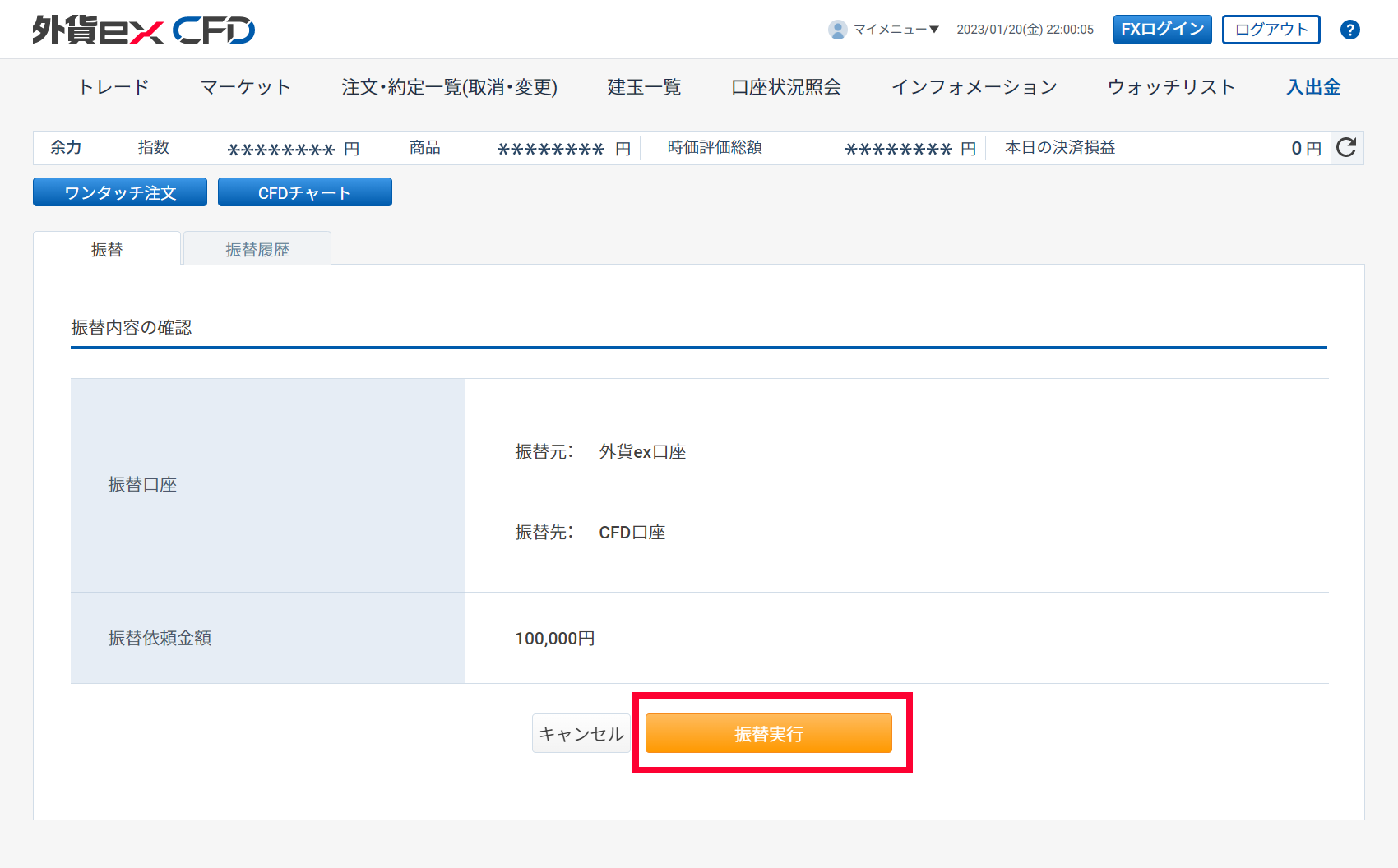Image resolution: width=1398 pixels, height=868 pixels.
Task: Open the マーケット menu
Action: click(x=245, y=87)
